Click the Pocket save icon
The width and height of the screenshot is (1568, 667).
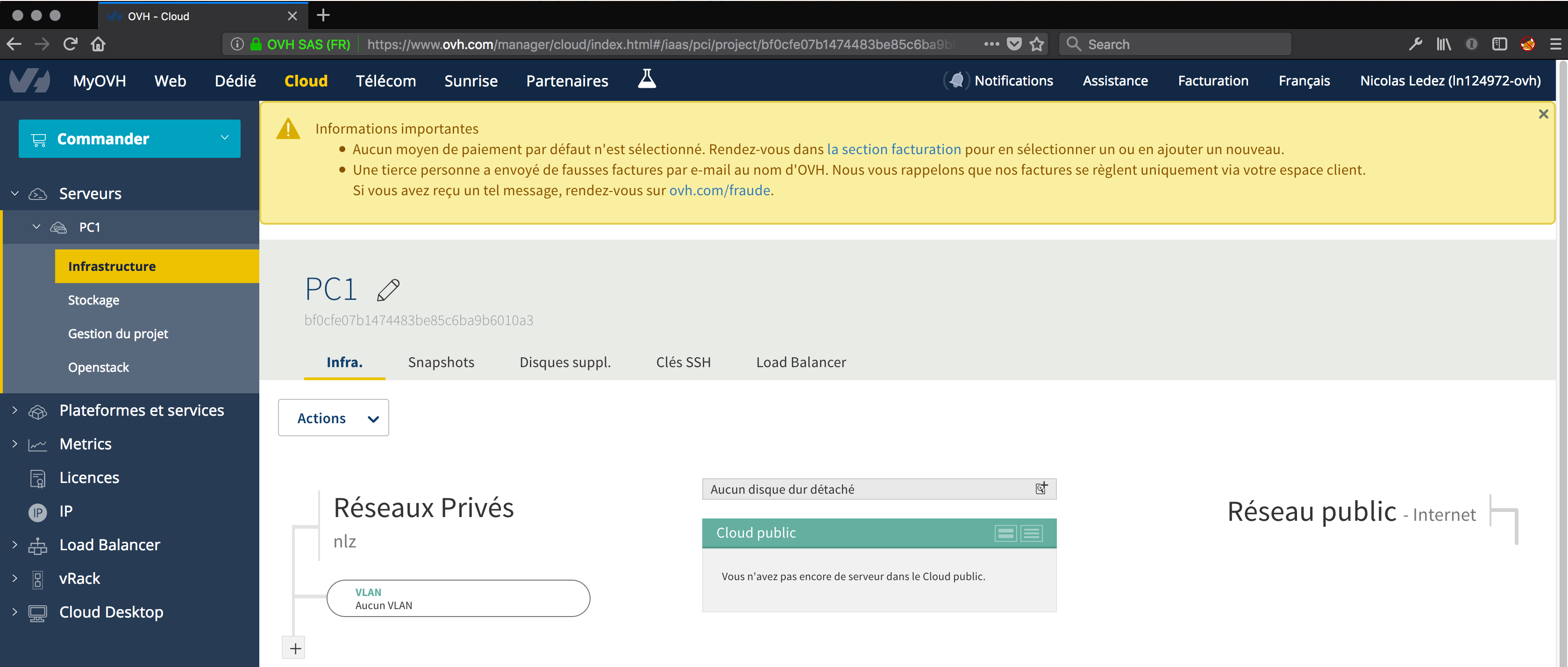coord(1013,44)
